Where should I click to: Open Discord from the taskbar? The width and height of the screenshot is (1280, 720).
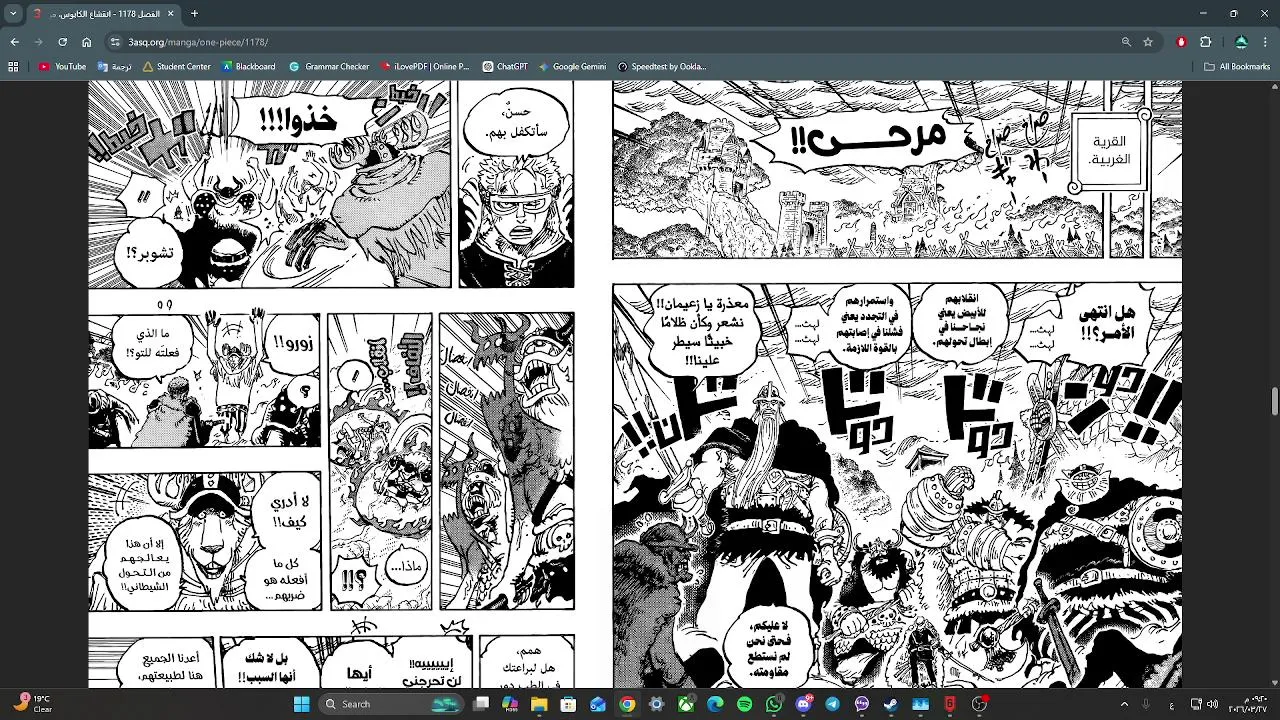803,704
